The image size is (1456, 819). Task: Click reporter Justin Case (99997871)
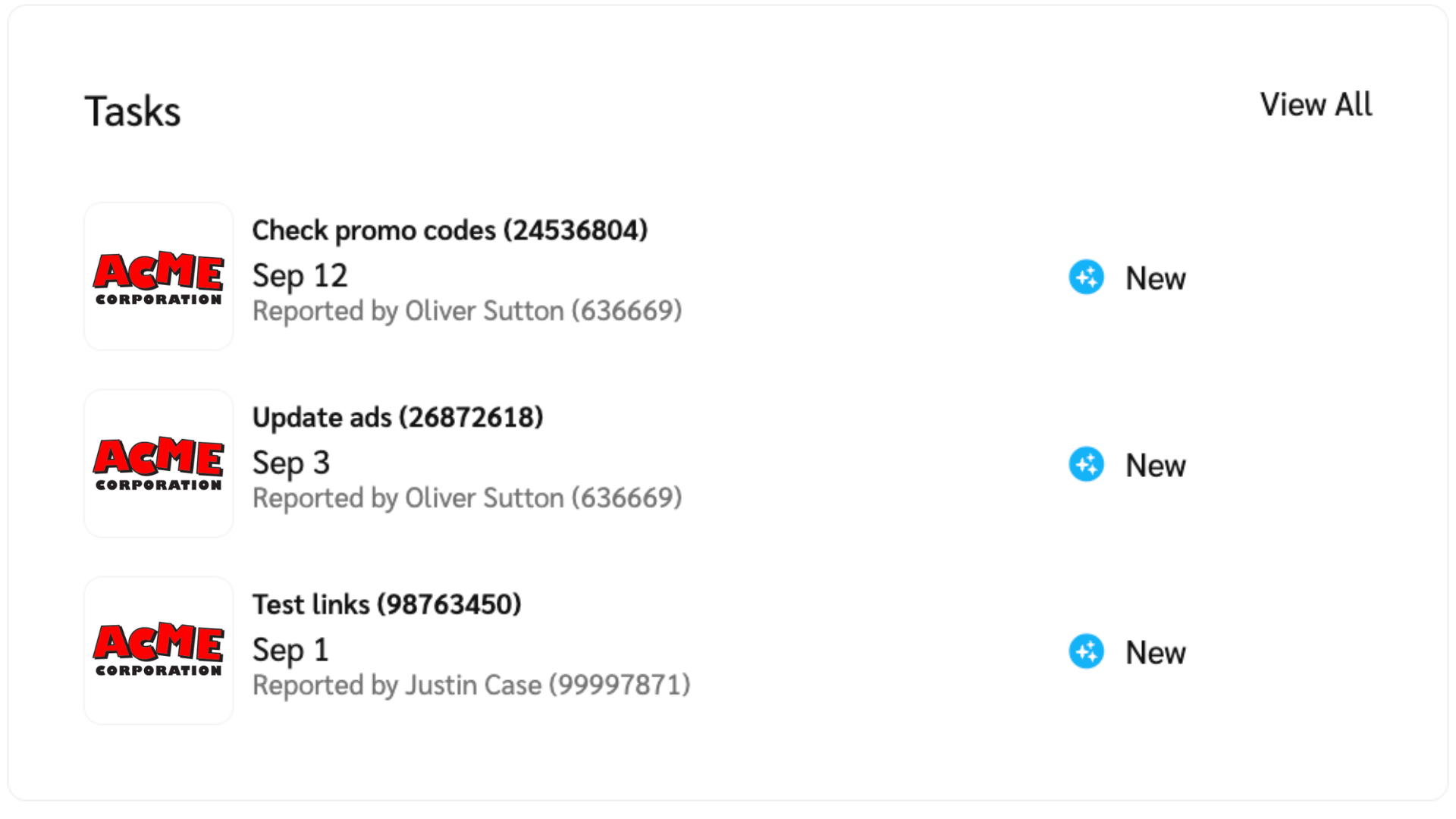point(471,686)
